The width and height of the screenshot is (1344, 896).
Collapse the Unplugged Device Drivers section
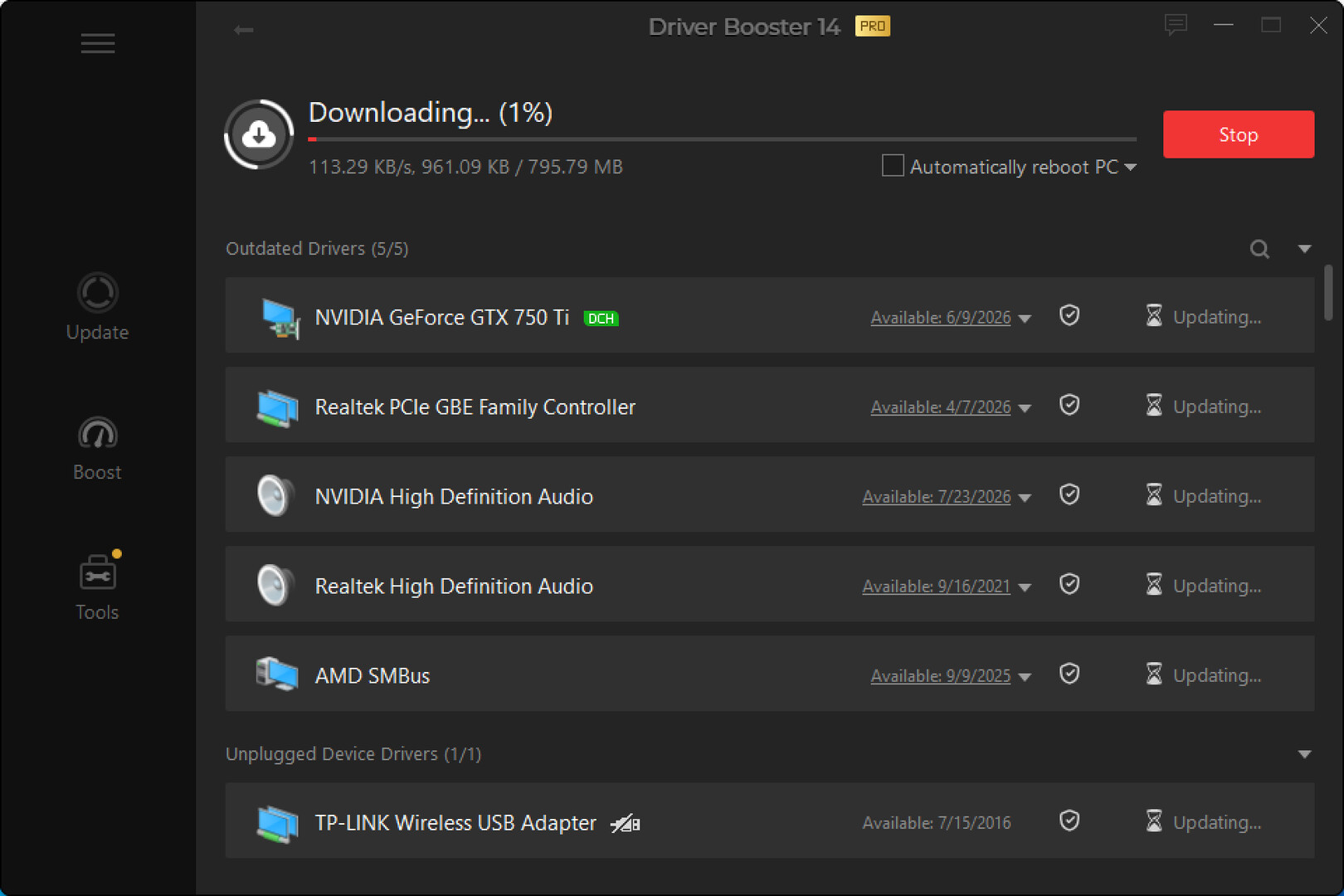1304,754
